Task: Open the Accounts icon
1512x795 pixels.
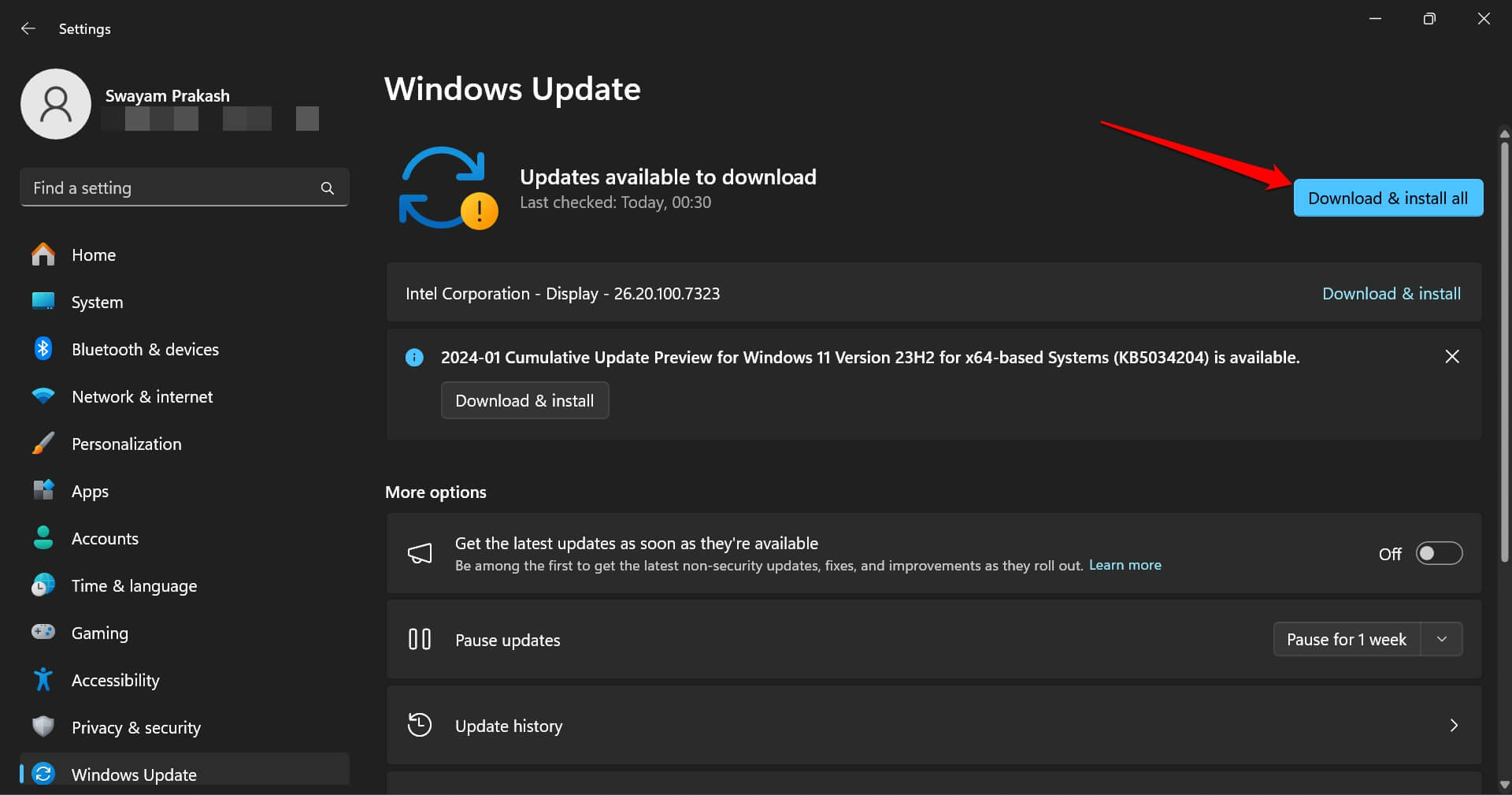Action: coord(43,538)
